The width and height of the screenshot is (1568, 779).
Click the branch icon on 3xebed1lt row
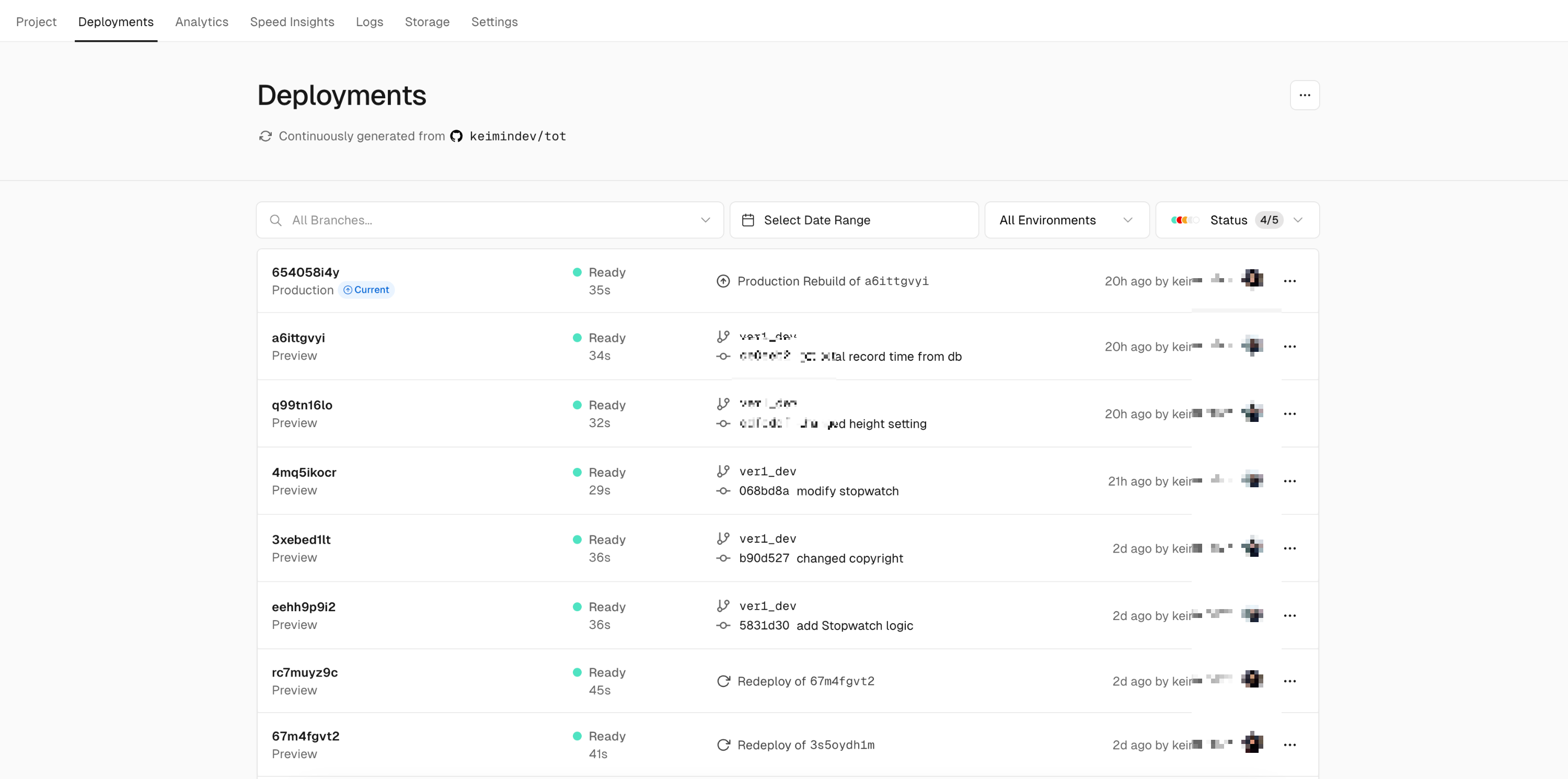pos(723,539)
